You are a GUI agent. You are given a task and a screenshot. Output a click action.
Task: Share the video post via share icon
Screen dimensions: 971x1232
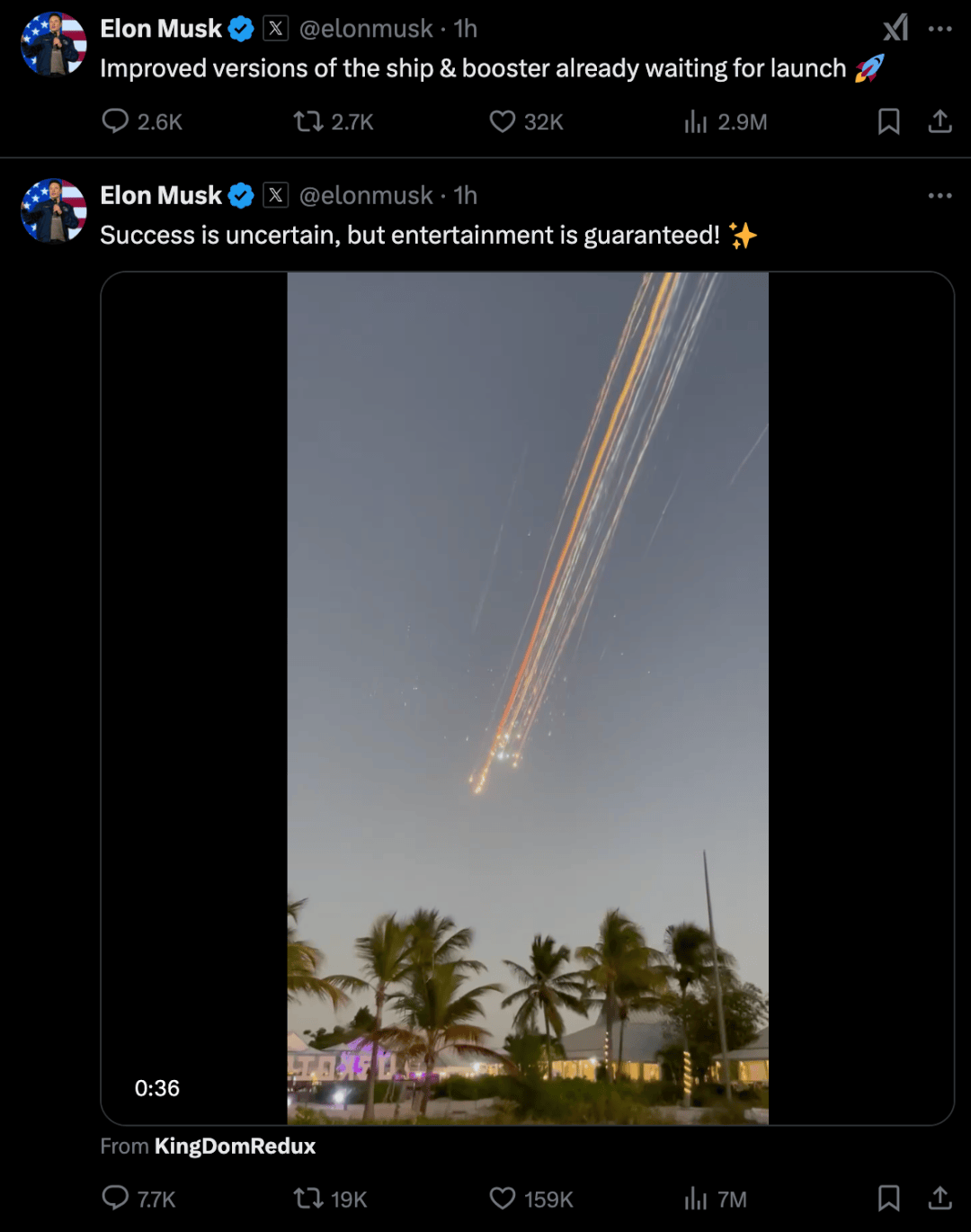coord(940,1198)
